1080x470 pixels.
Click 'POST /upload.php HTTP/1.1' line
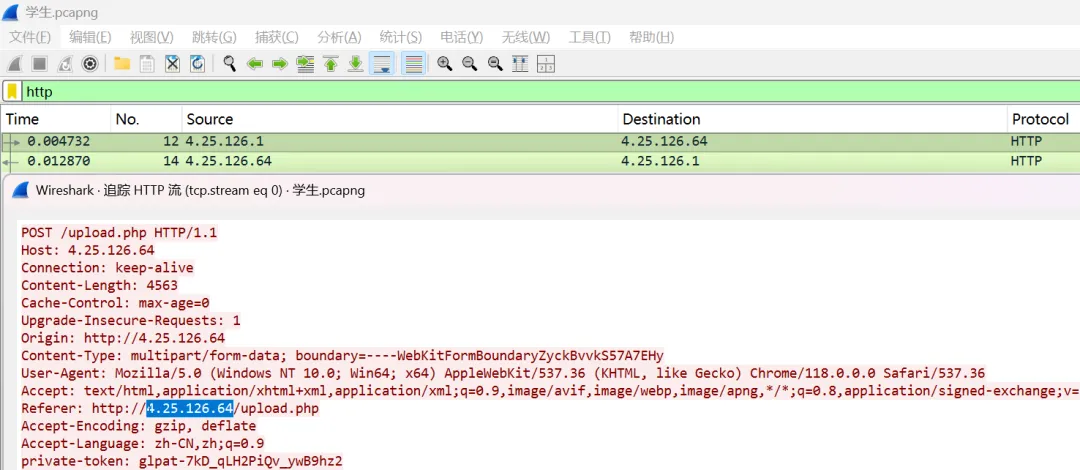(x=119, y=232)
